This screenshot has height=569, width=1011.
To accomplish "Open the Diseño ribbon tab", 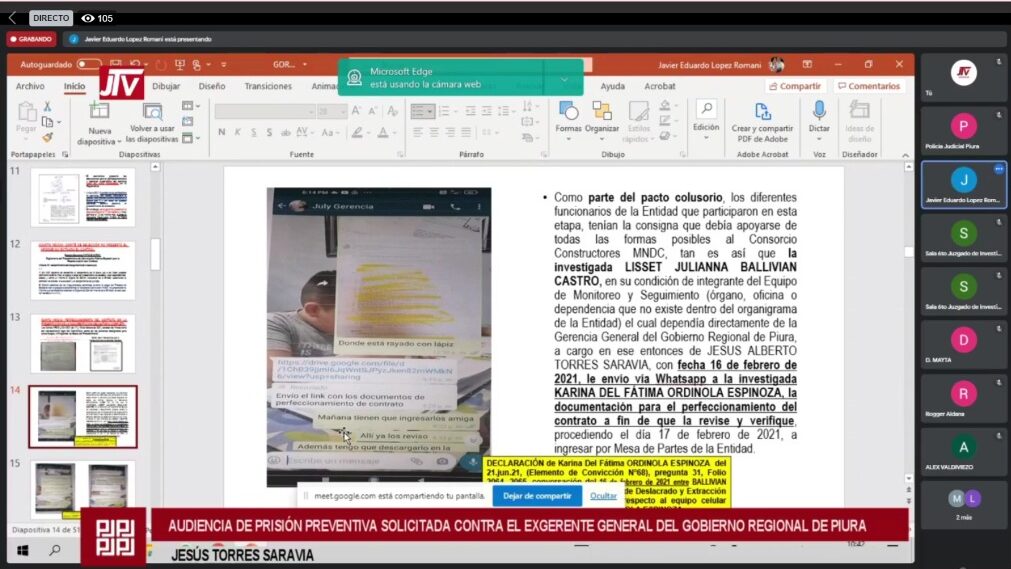I will click(x=212, y=87).
